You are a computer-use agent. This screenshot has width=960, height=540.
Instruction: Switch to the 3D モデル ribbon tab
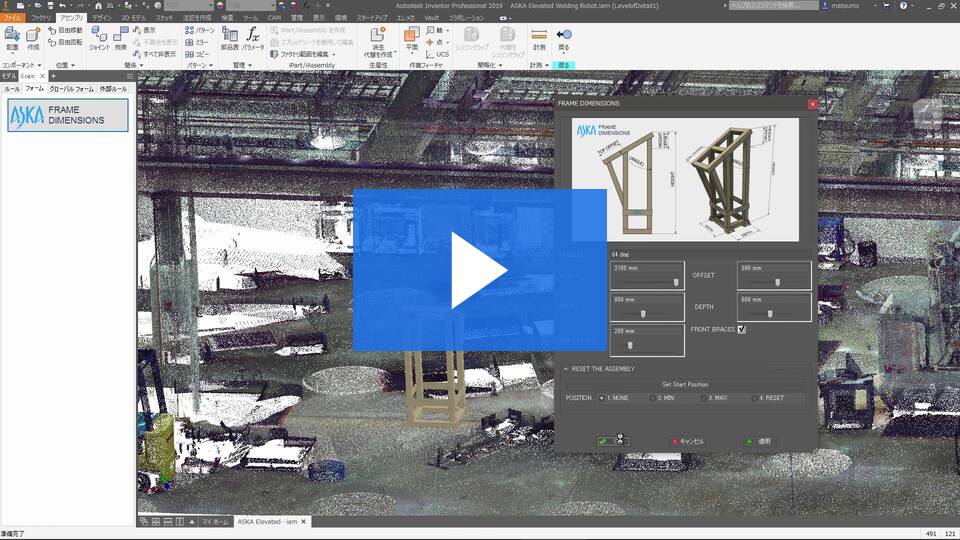[x=133, y=18]
